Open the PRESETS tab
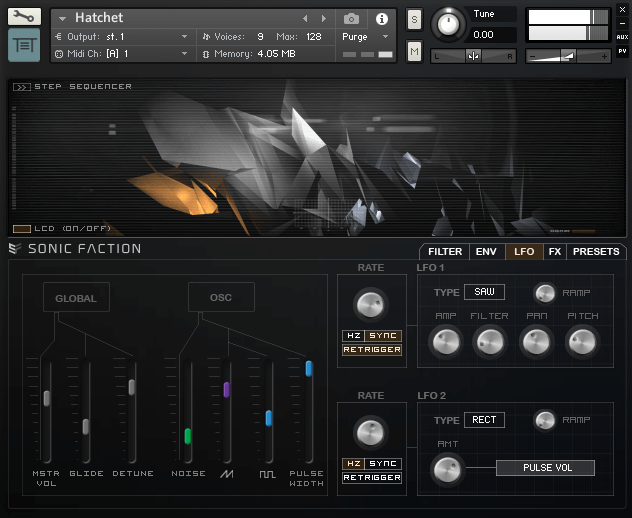This screenshot has width=632, height=518. coord(596,252)
